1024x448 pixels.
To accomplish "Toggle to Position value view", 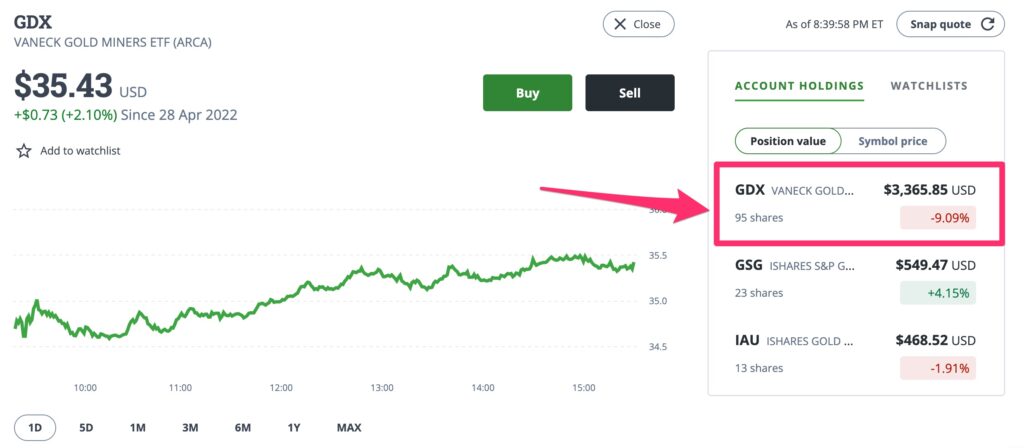I will 788,141.
